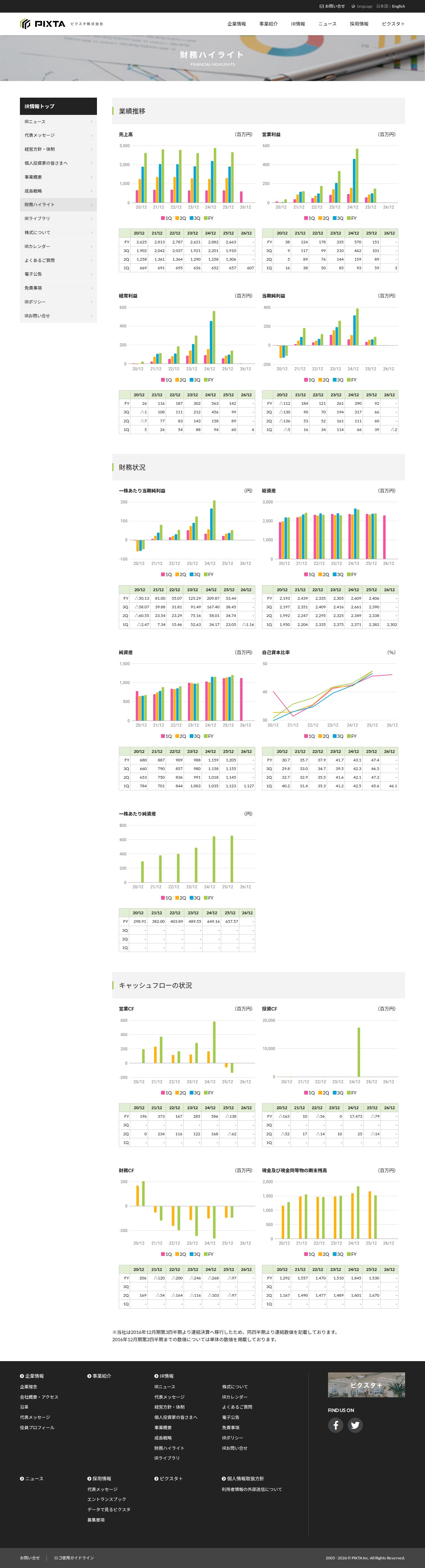Open データで見るピクスタ in the footer
This screenshot has width=425, height=1568.
(109, 1510)
